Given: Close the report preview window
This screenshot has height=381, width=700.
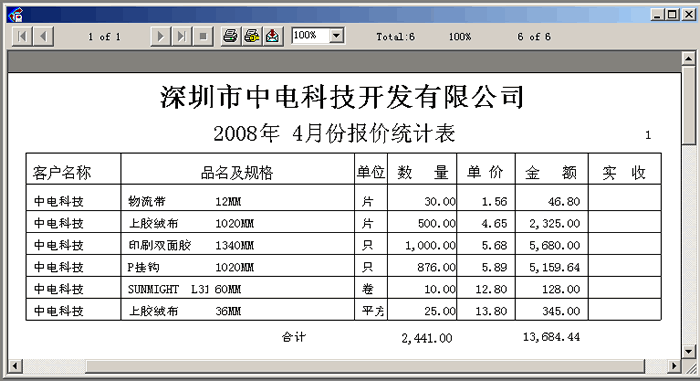Looking at the screenshot, I should pyautogui.click(x=689, y=15).
